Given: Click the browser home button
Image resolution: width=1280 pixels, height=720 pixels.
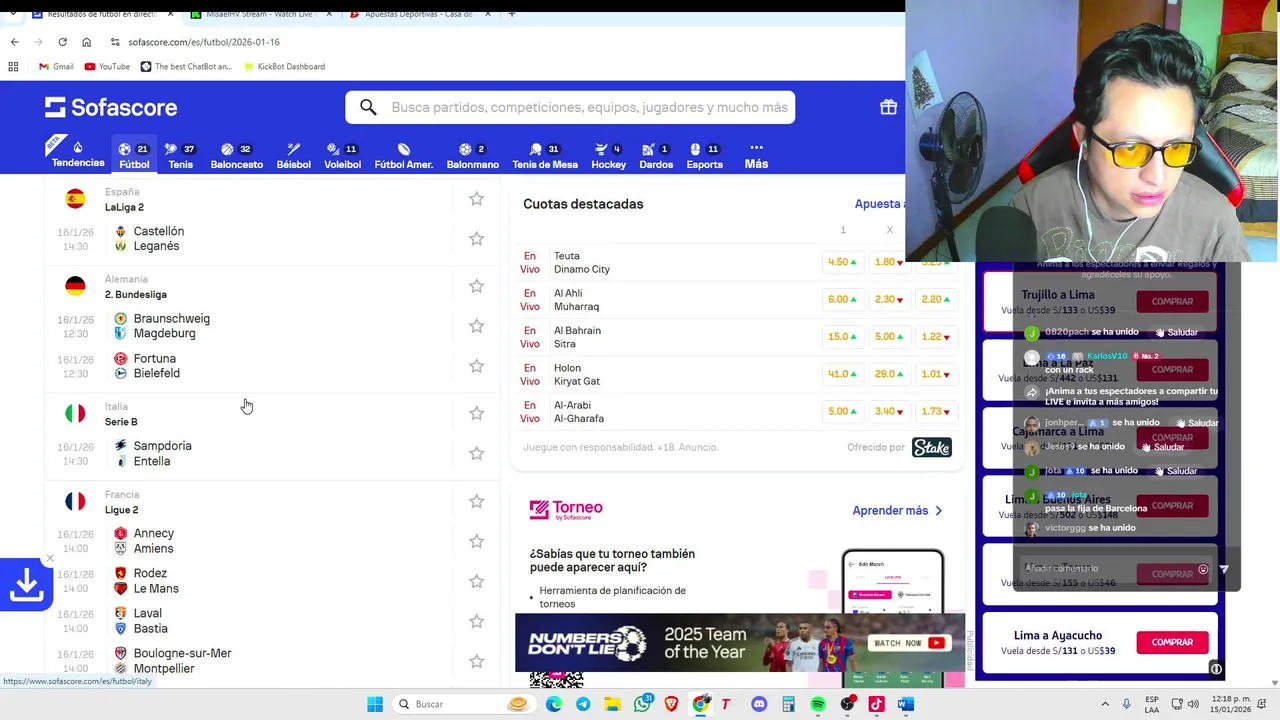Looking at the screenshot, I should (x=86, y=42).
